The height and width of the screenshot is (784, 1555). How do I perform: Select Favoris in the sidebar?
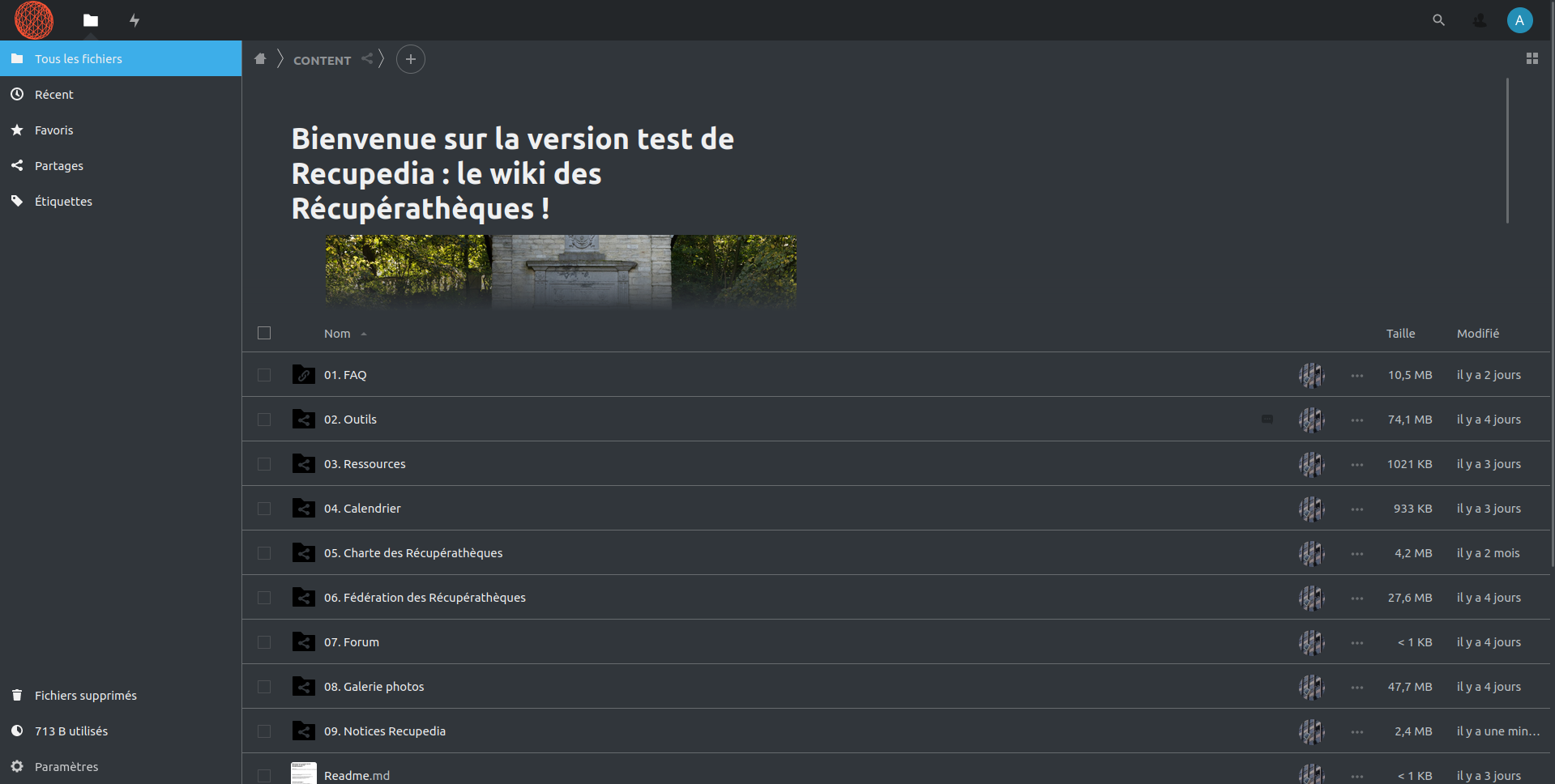(x=53, y=130)
